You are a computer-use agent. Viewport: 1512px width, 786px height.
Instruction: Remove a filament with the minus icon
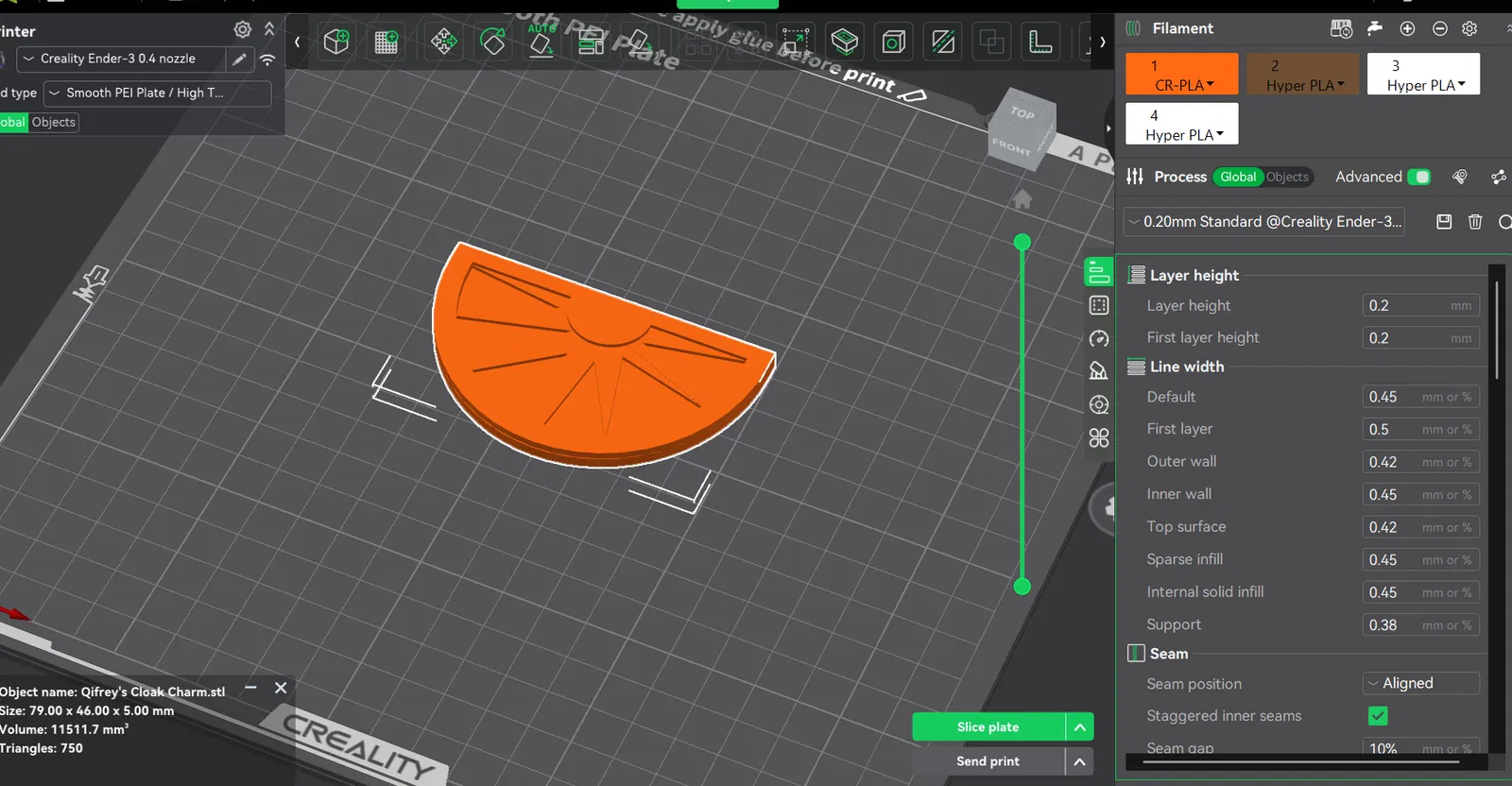(x=1440, y=28)
